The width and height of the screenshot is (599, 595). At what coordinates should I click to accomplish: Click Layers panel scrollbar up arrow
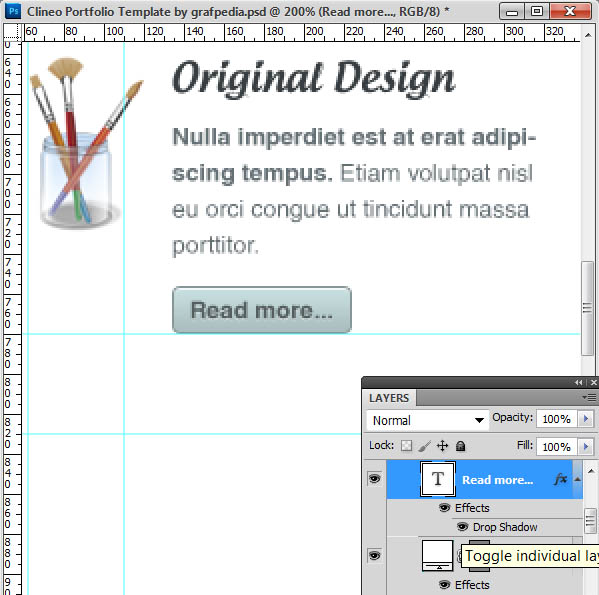591,471
